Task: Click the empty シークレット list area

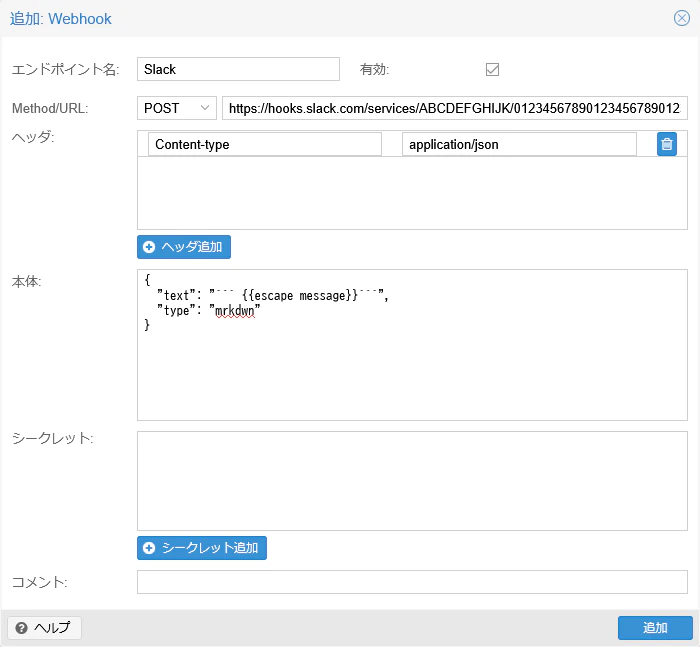Action: point(412,481)
